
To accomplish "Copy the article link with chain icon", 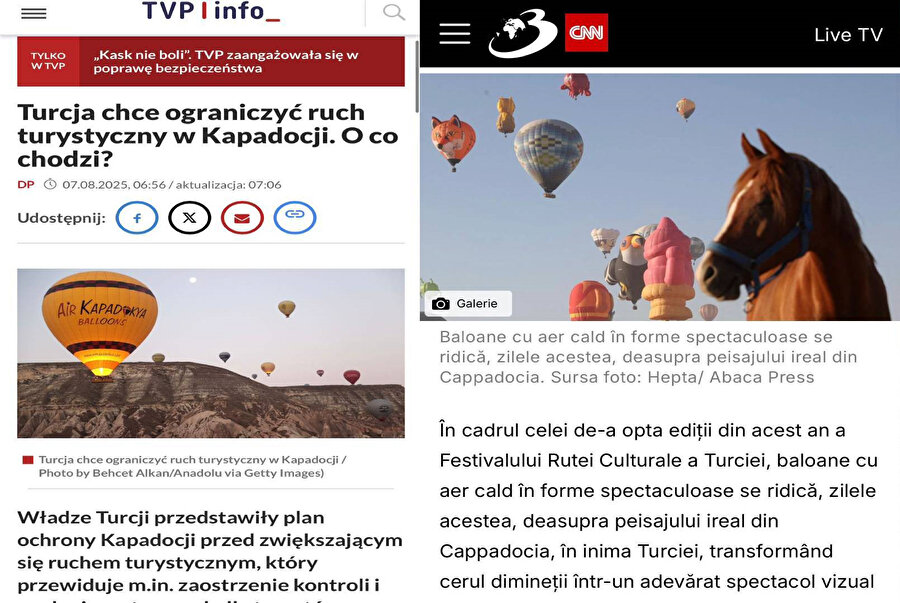I will coord(295,218).
